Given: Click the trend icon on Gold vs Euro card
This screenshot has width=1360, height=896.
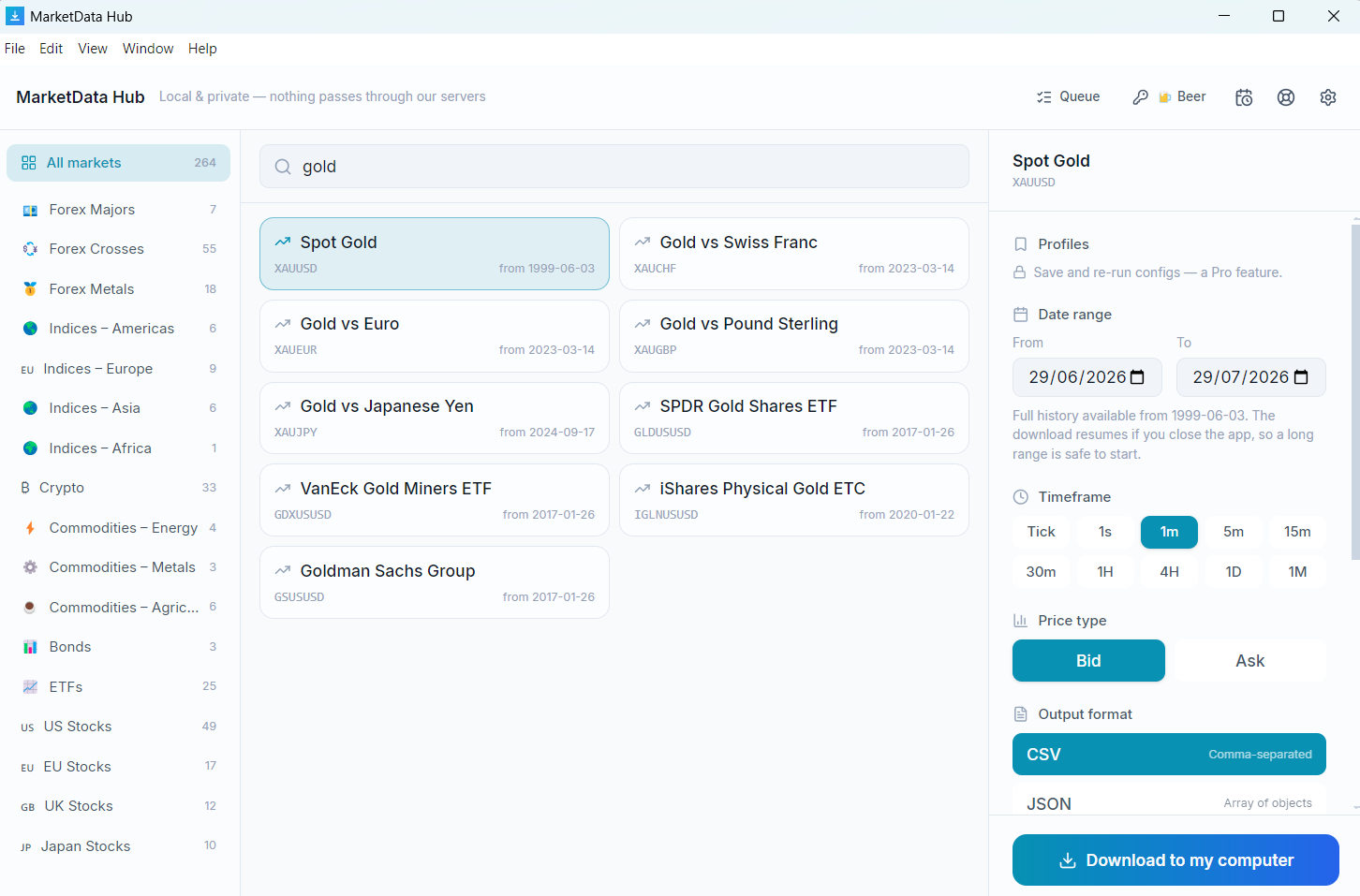Looking at the screenshot, I should [x=283, y=324].
